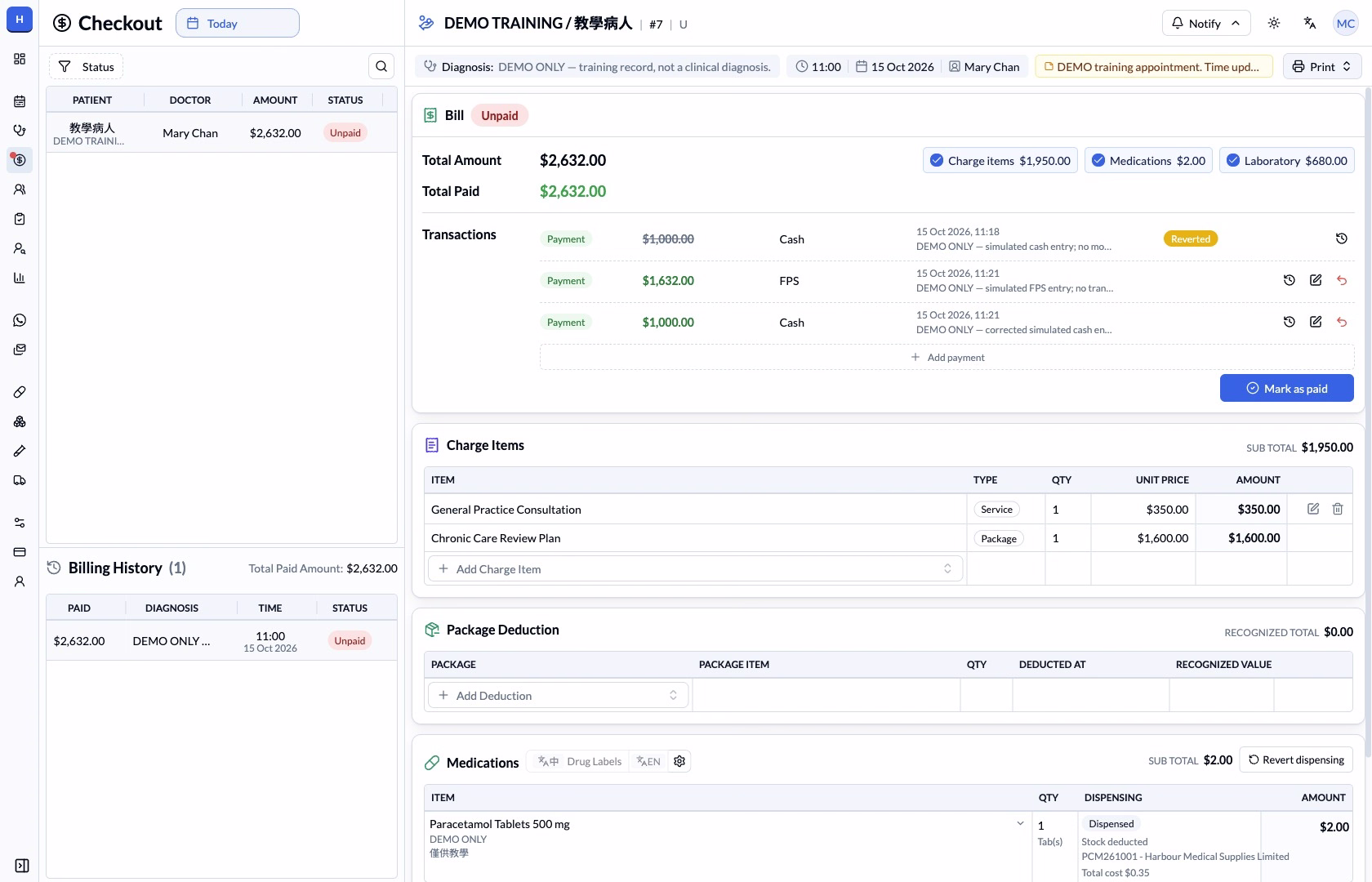Click the AMOUNT column header in patient list

click(x=275, y=100)
